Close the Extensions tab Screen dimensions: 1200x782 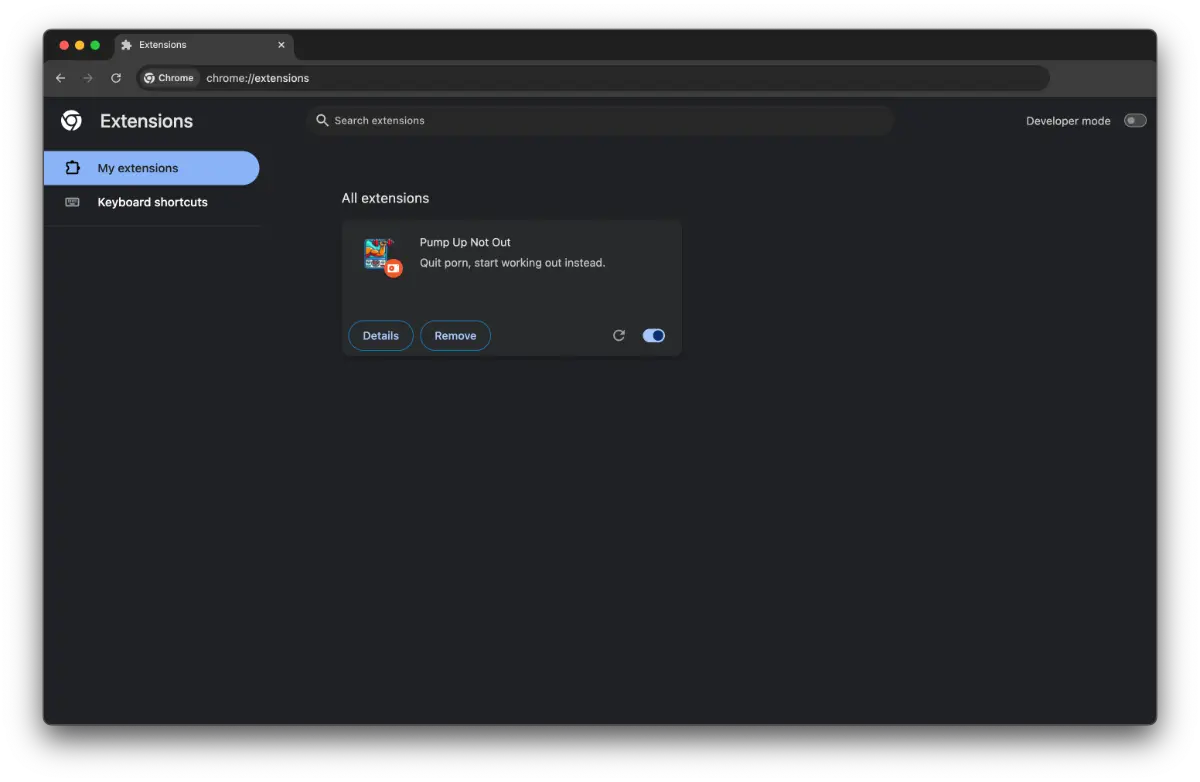coord(281,45)
